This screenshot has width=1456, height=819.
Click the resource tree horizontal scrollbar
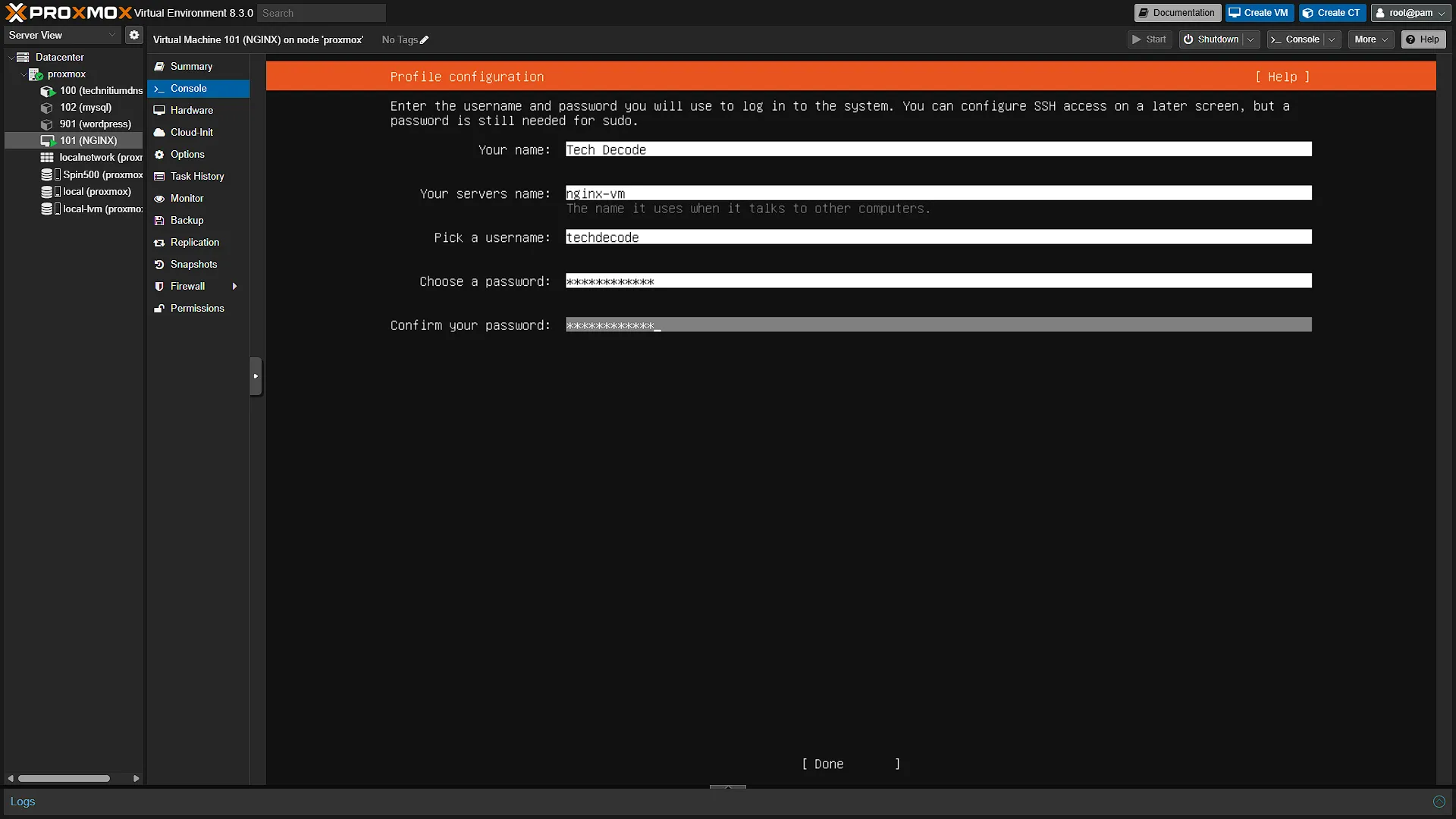click(64, 778)
